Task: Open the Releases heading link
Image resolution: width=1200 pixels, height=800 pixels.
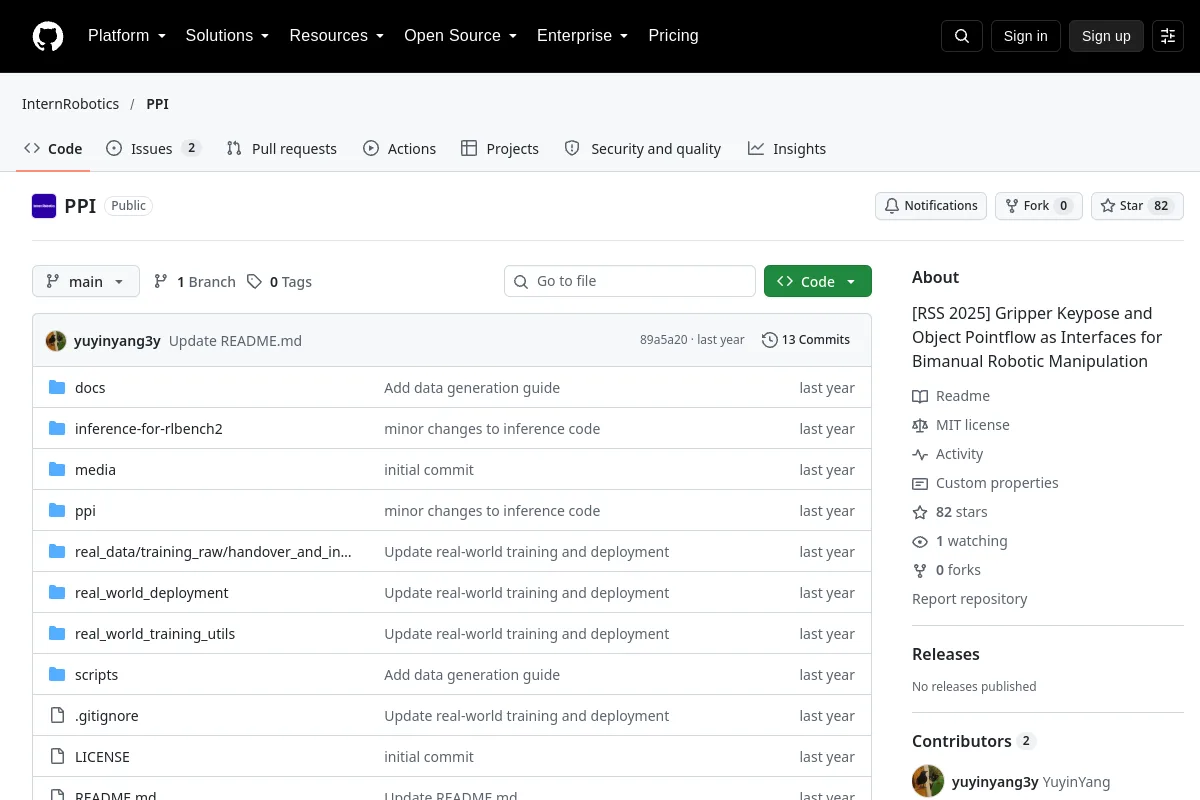Action: (x=946, y=654)
